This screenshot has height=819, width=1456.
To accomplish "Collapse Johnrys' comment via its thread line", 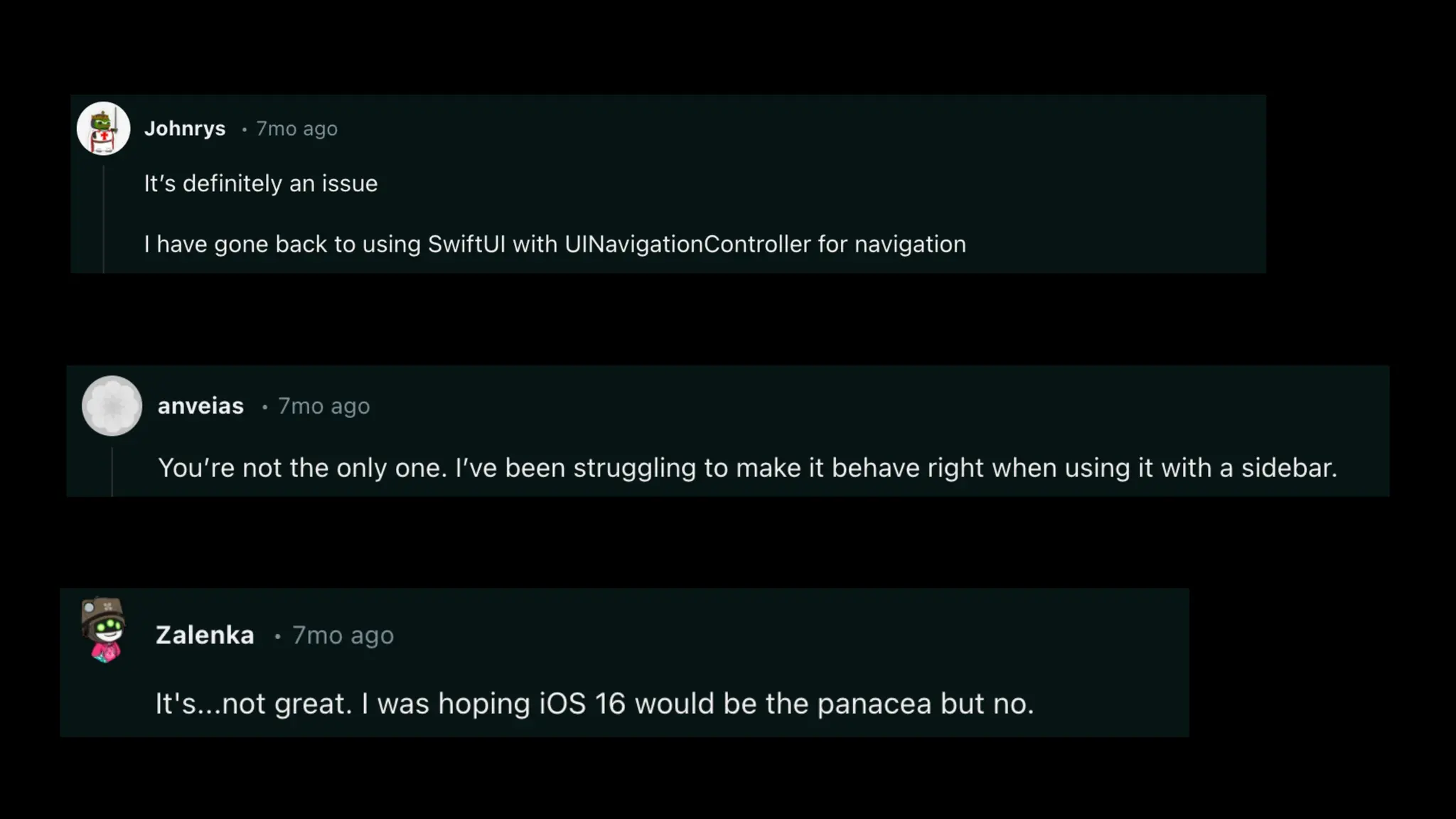I will pos(104,219).
